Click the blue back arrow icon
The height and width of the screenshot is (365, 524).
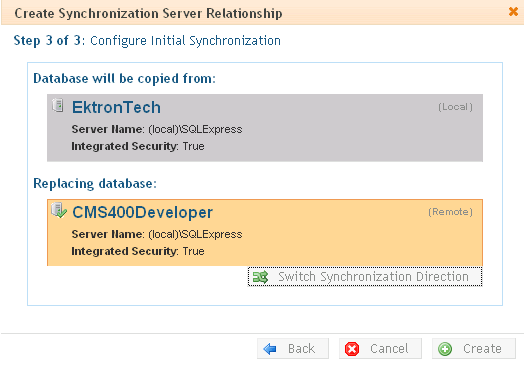(x=270, y=349)
